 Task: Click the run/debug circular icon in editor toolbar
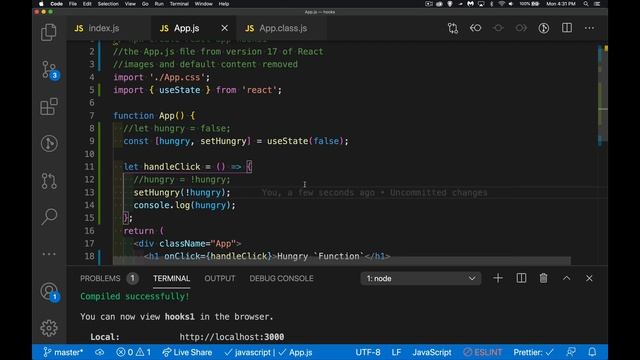tap(544, 28)
